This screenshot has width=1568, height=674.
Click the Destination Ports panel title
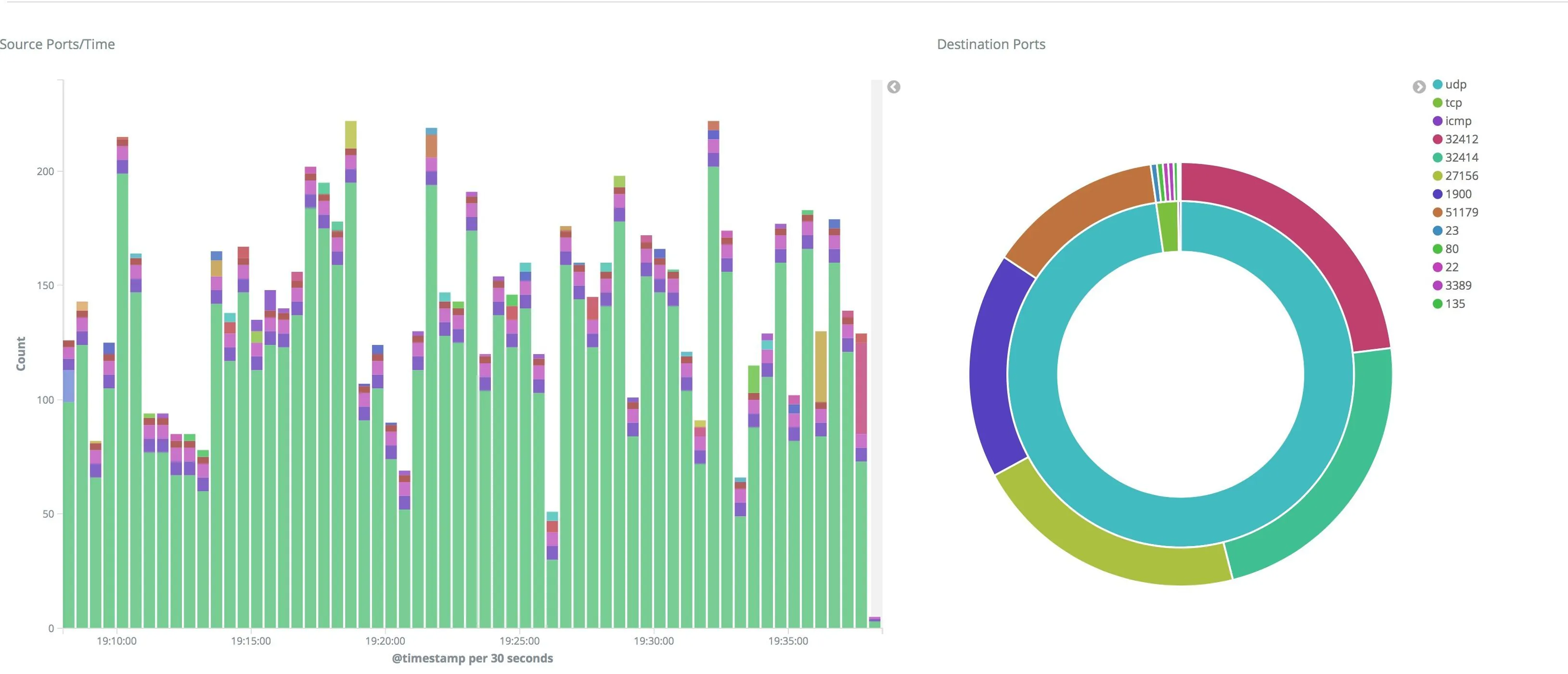pyautogui.click(x=991, y=44)
